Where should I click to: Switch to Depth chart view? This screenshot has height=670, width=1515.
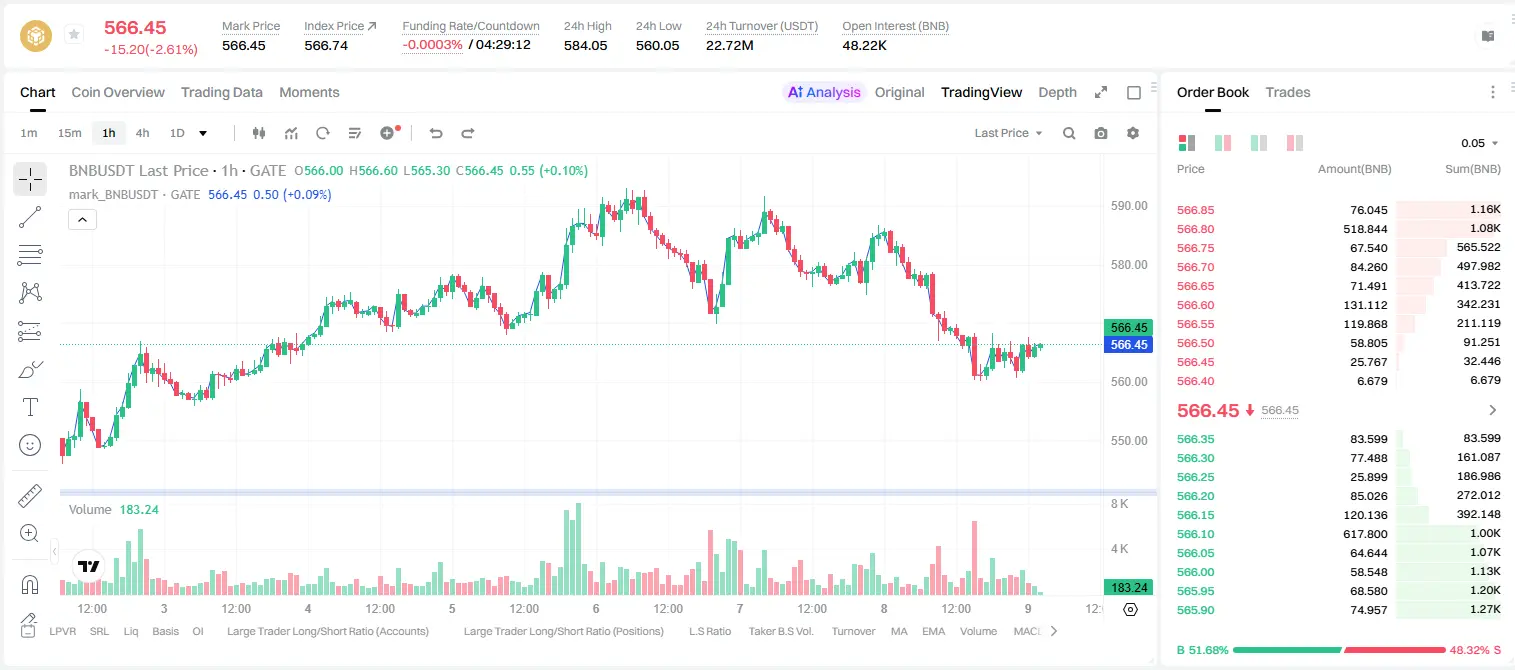1057,92
